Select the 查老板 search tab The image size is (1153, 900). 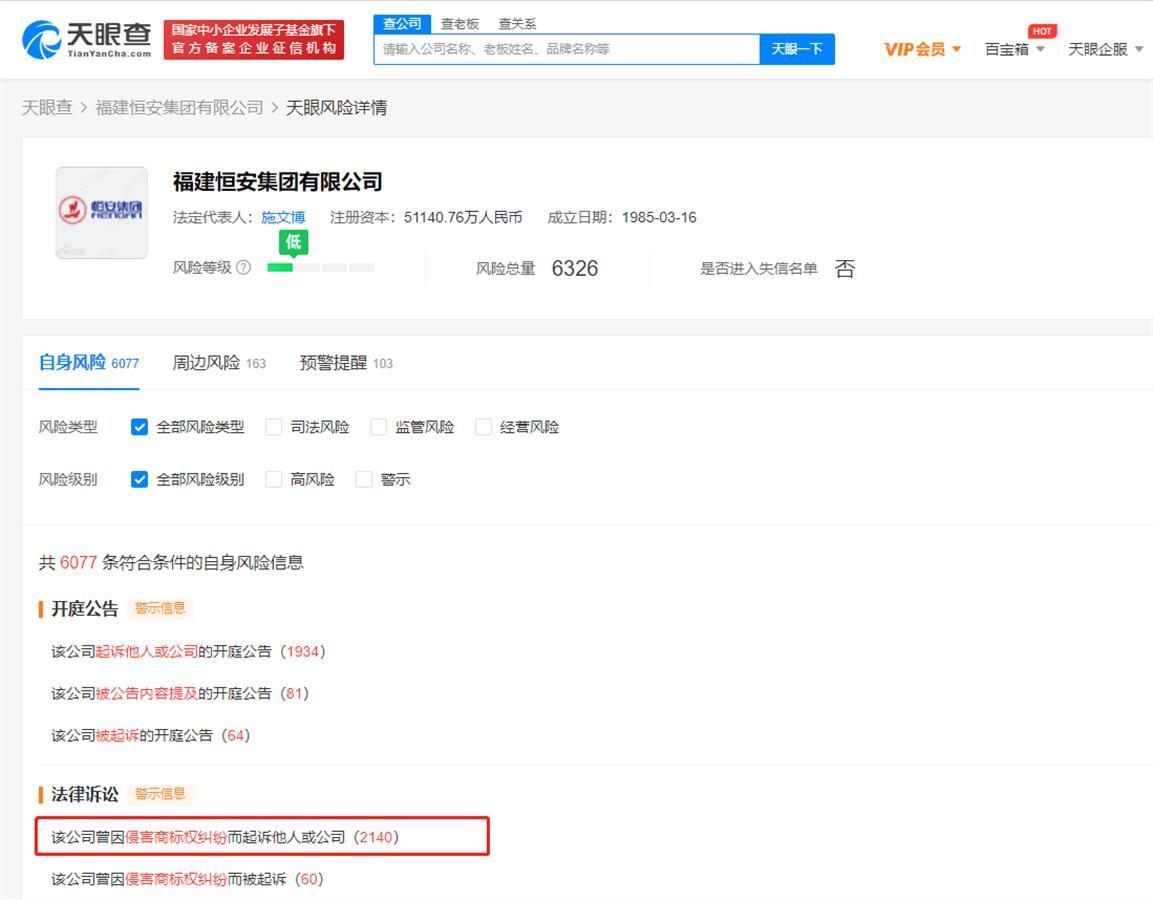coord(460,24)
